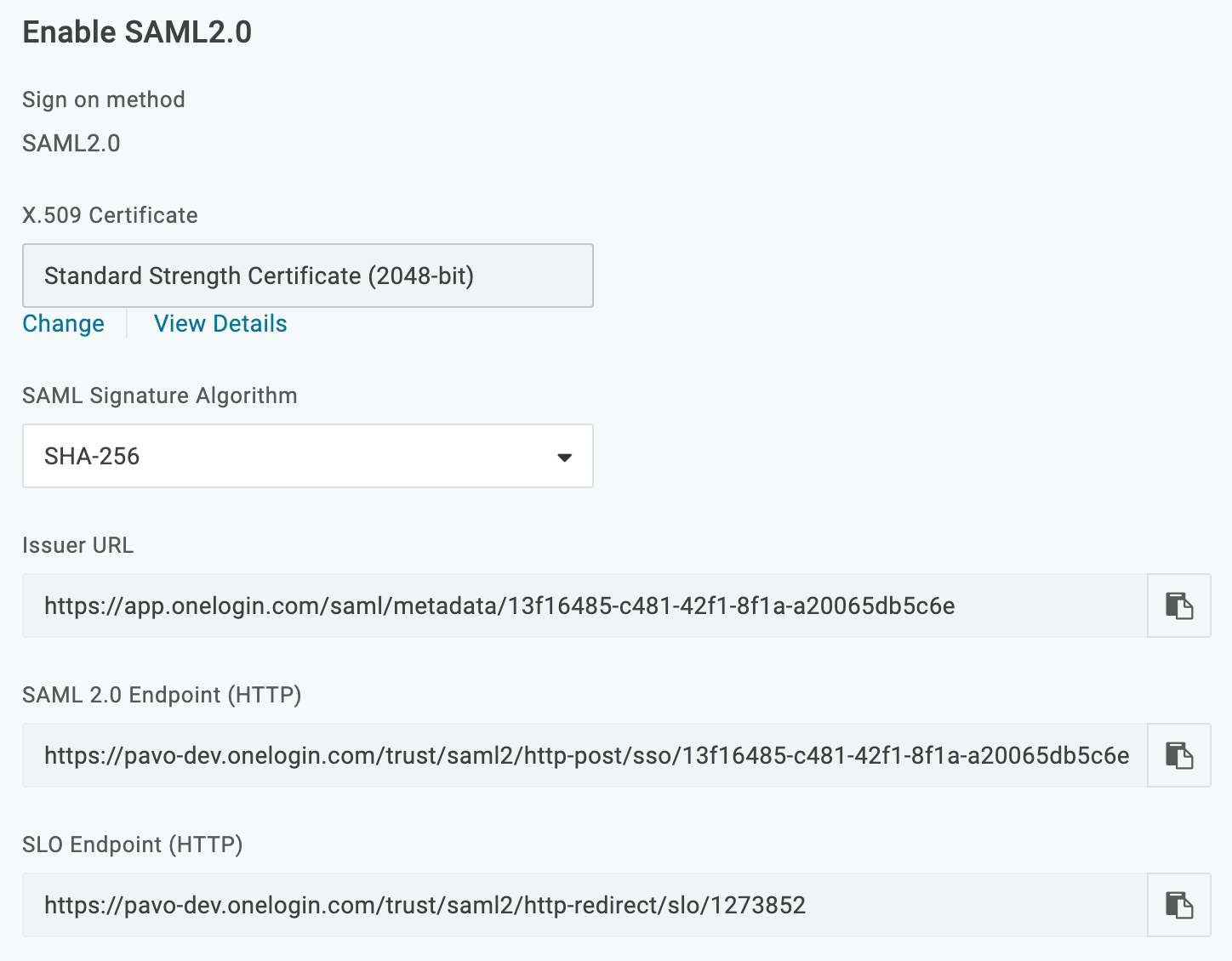The image size is (1232, 961).
Task: Click the SAML2.0 sign on value text
Action: coord(71,143)
